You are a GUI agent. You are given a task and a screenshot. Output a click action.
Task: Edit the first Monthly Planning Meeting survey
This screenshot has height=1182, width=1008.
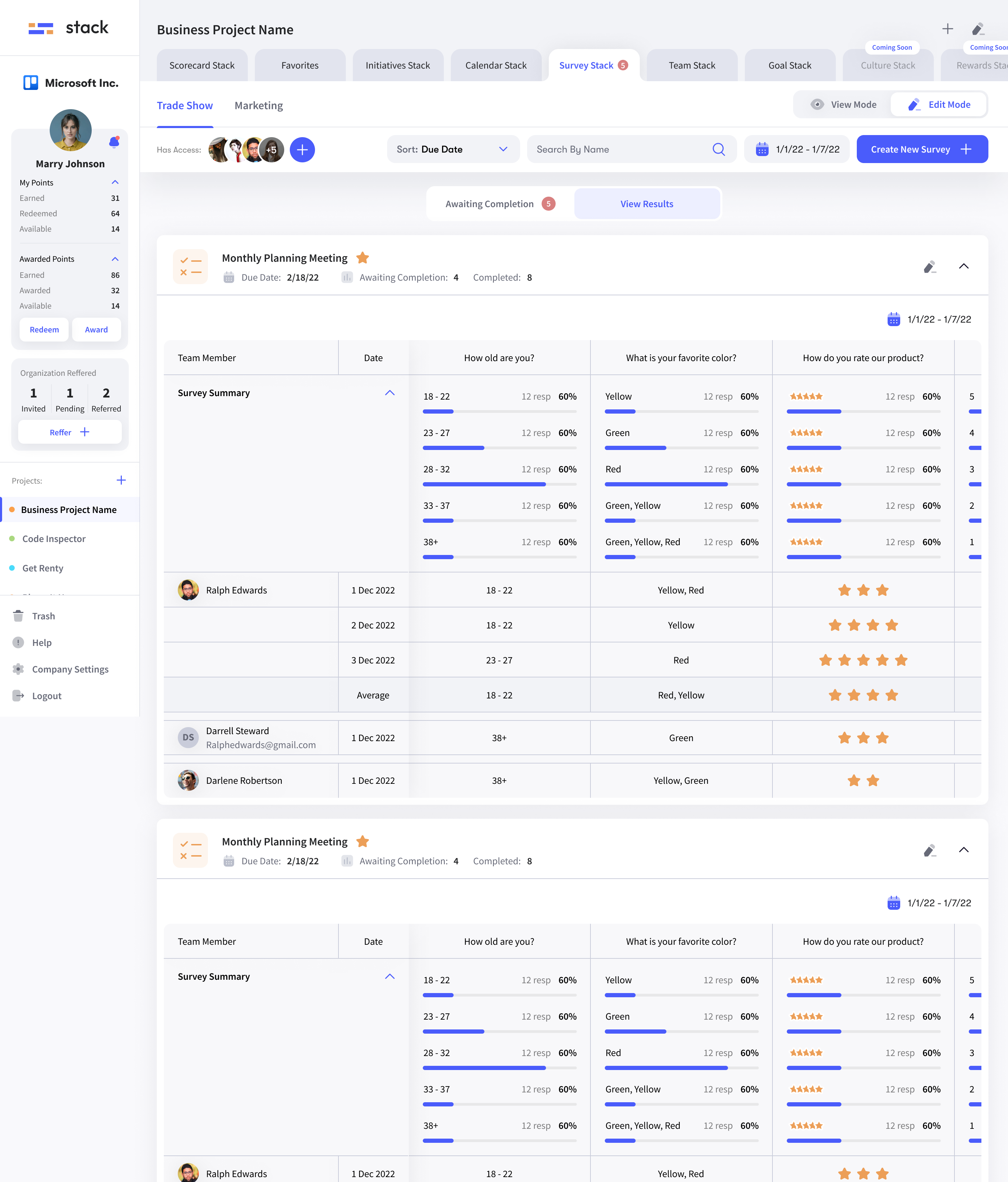click(929, 267)
